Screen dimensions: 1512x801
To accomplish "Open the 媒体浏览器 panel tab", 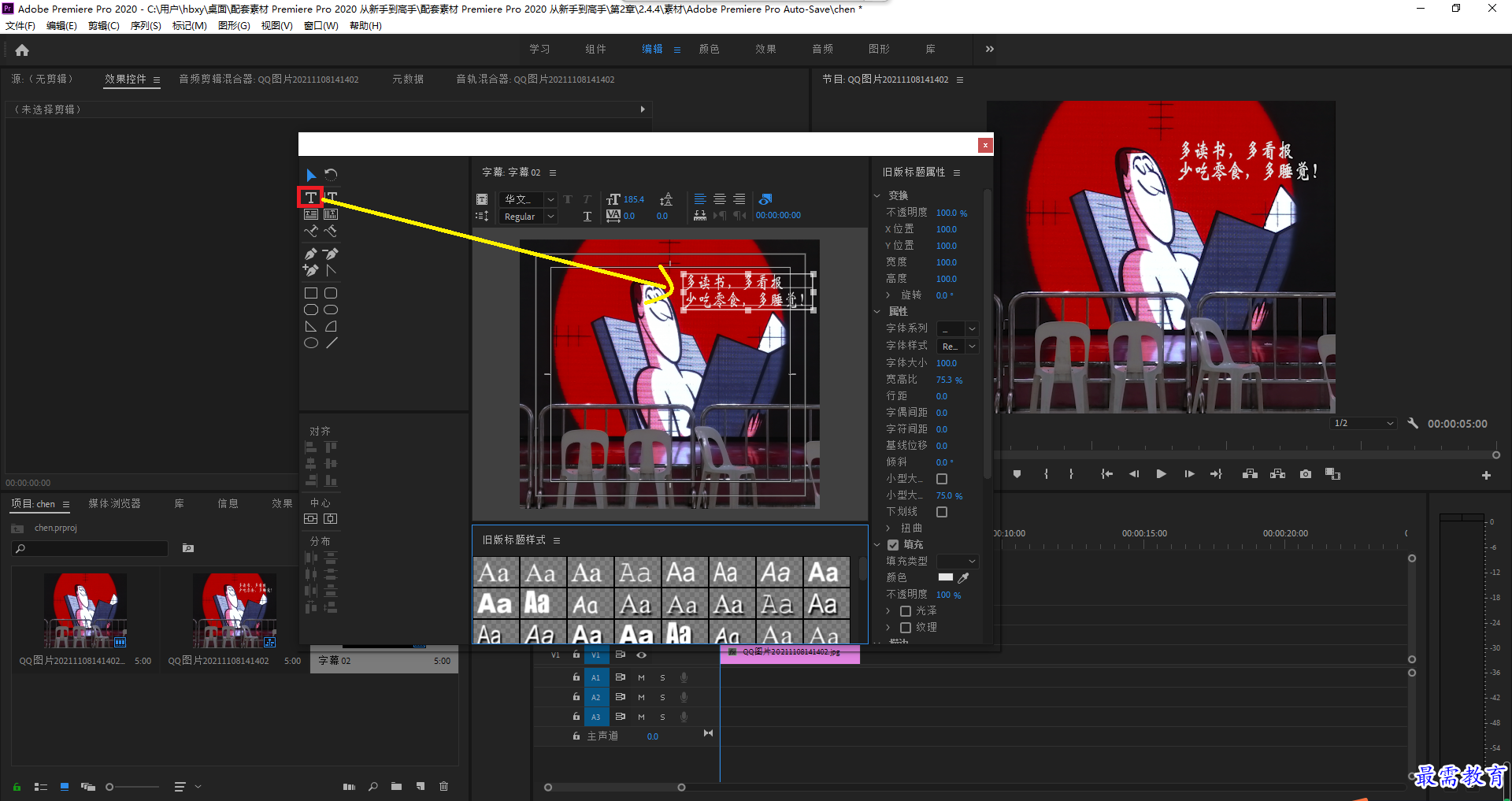I will 115,504.
